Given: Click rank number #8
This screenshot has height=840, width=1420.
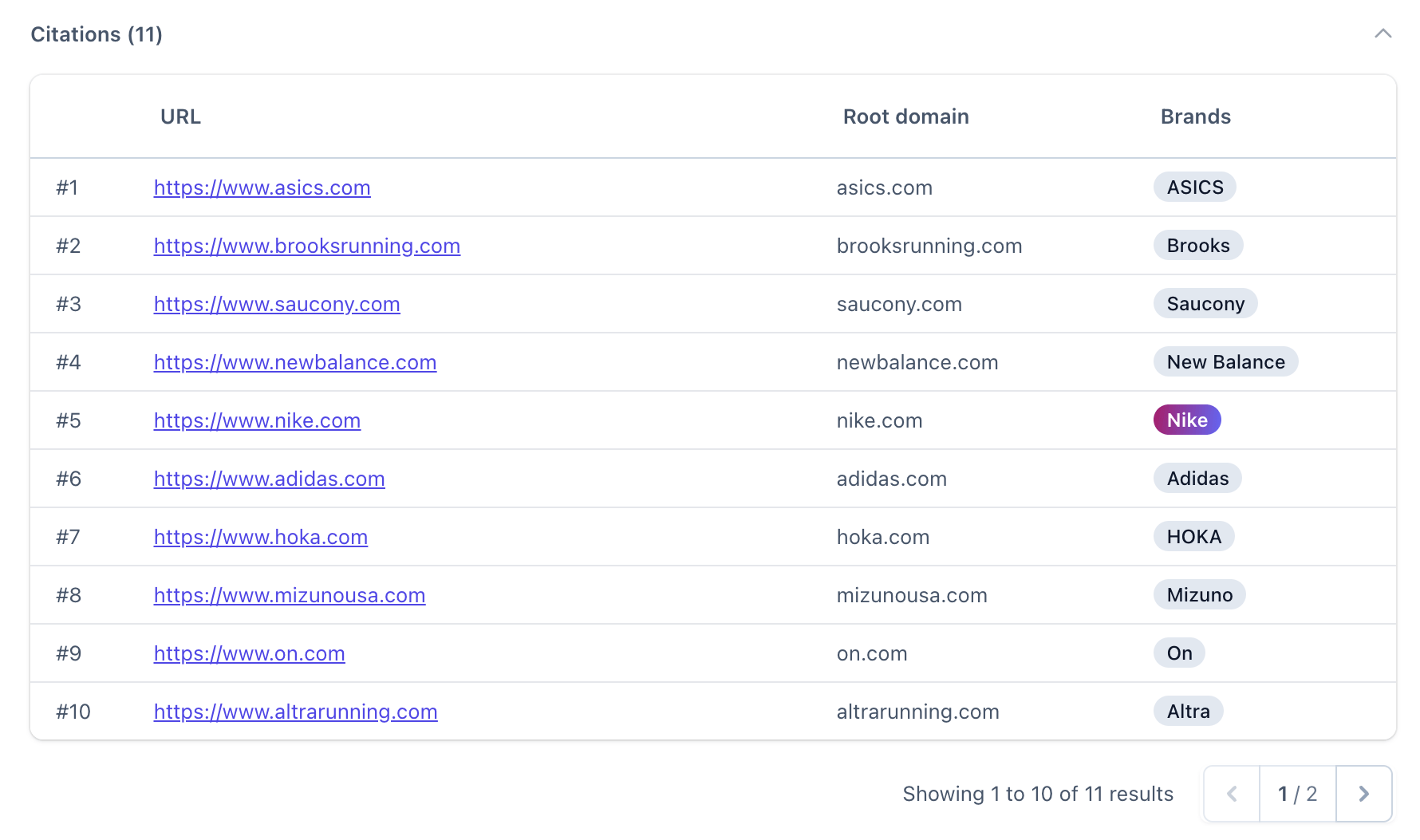Looking at the screenshot, I should coord(69,595).
